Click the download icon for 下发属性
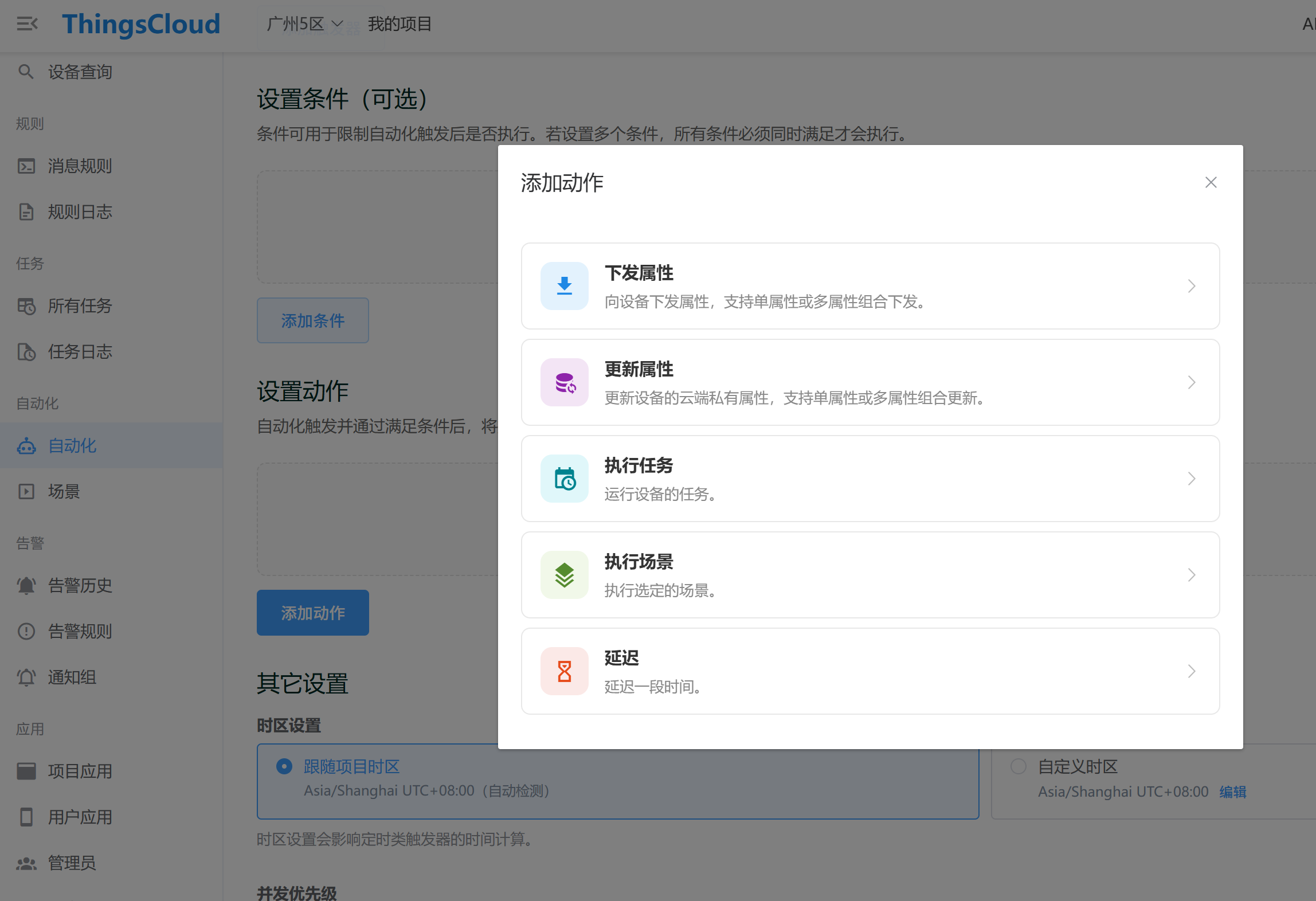 pos(564,285)
